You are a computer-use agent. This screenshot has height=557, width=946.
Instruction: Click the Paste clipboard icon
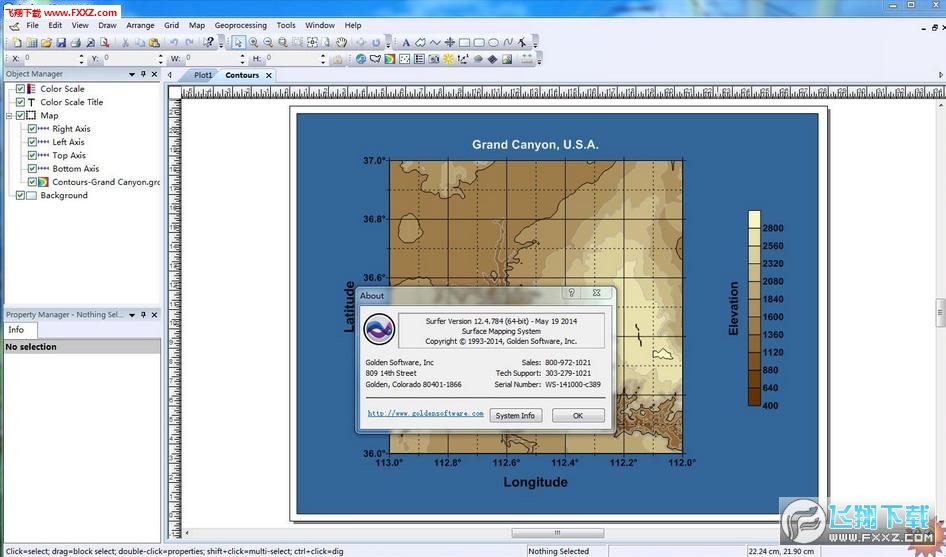pyautogui.click(x=154, y=43)
